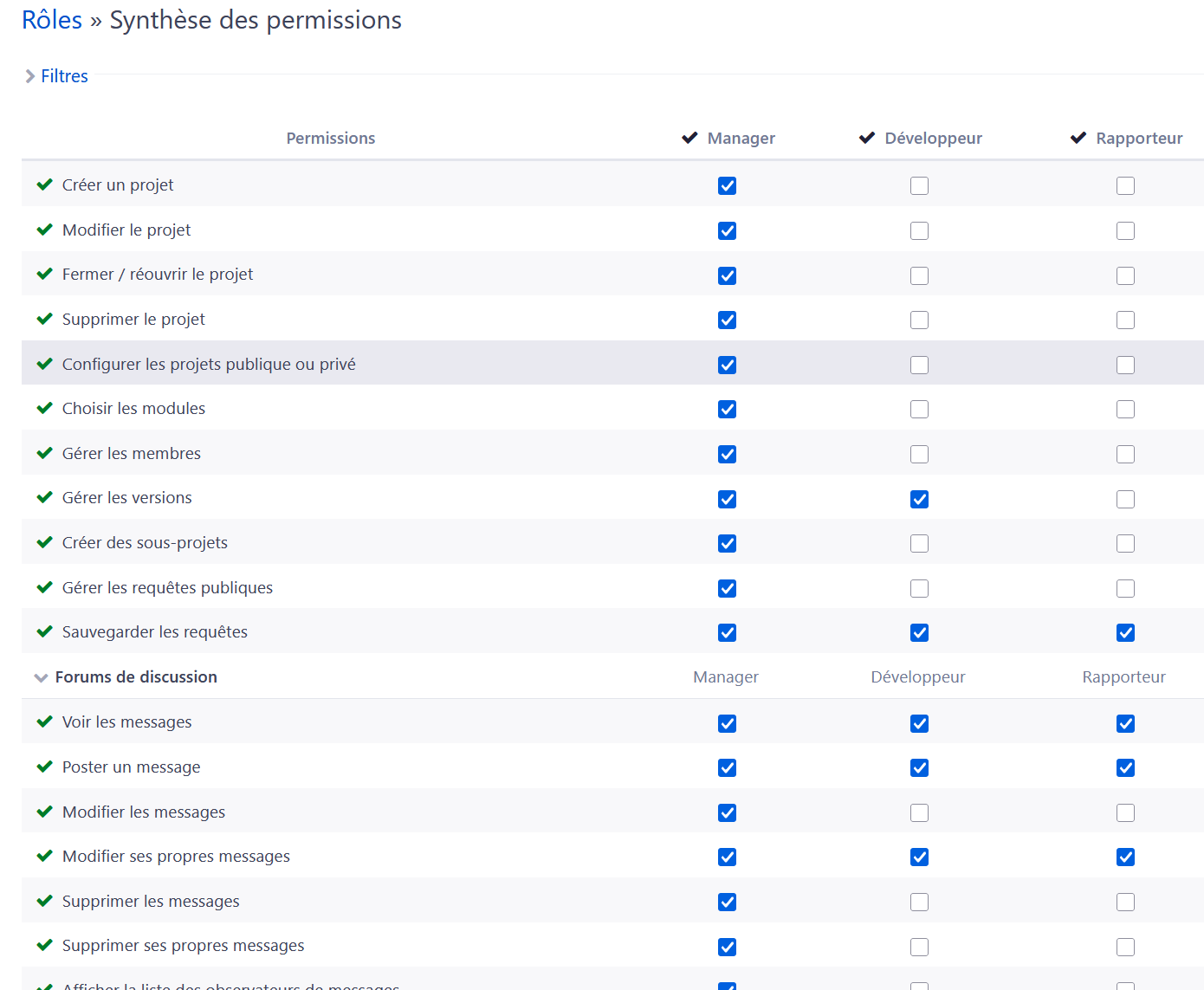The width and height of the screenshot is (1204, 990).
Task: Click the checkmark icon beside Rapporteur header
Action: tap(1078, 138)
